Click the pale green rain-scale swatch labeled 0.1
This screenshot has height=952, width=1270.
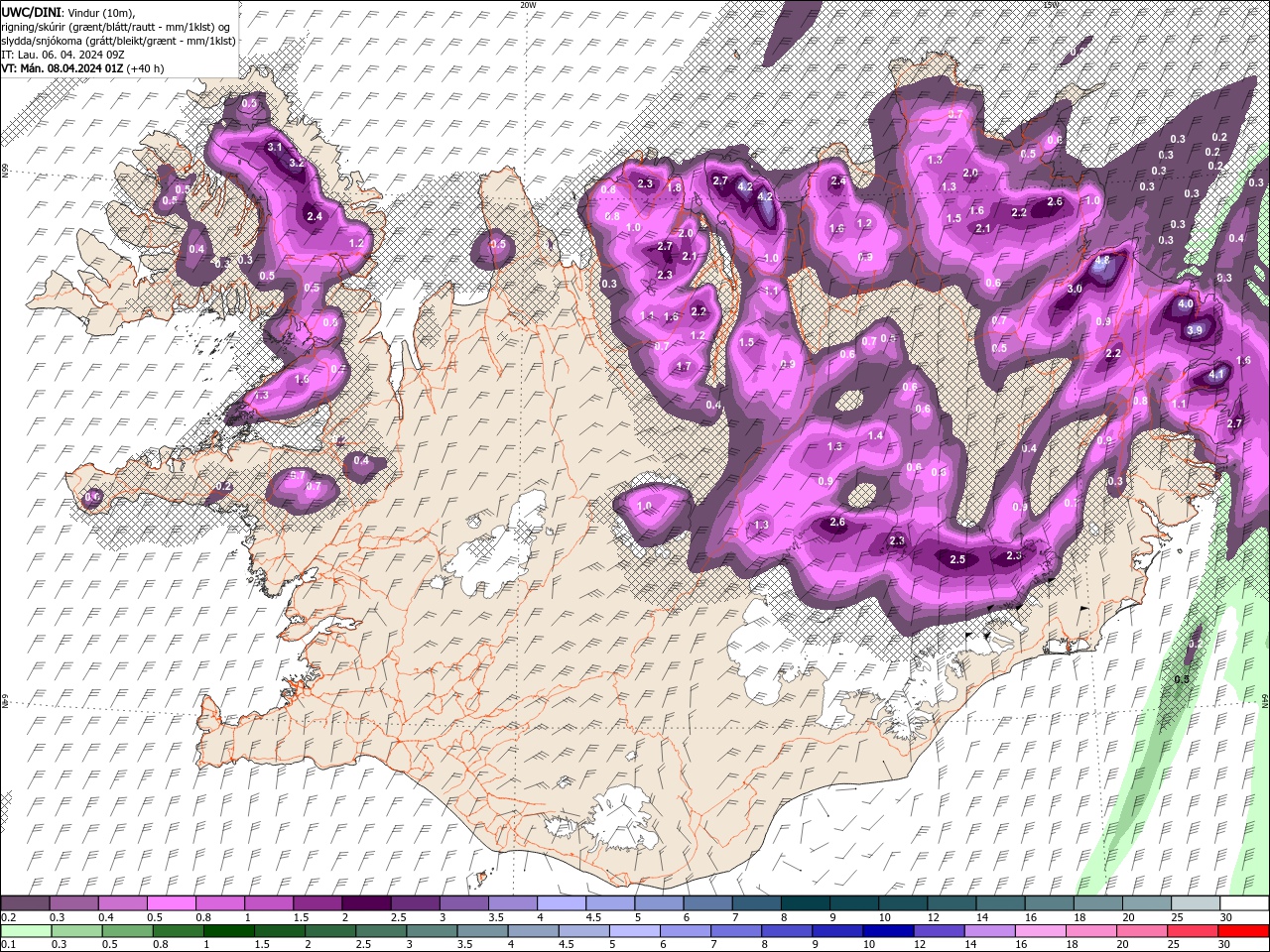point(25,931)
